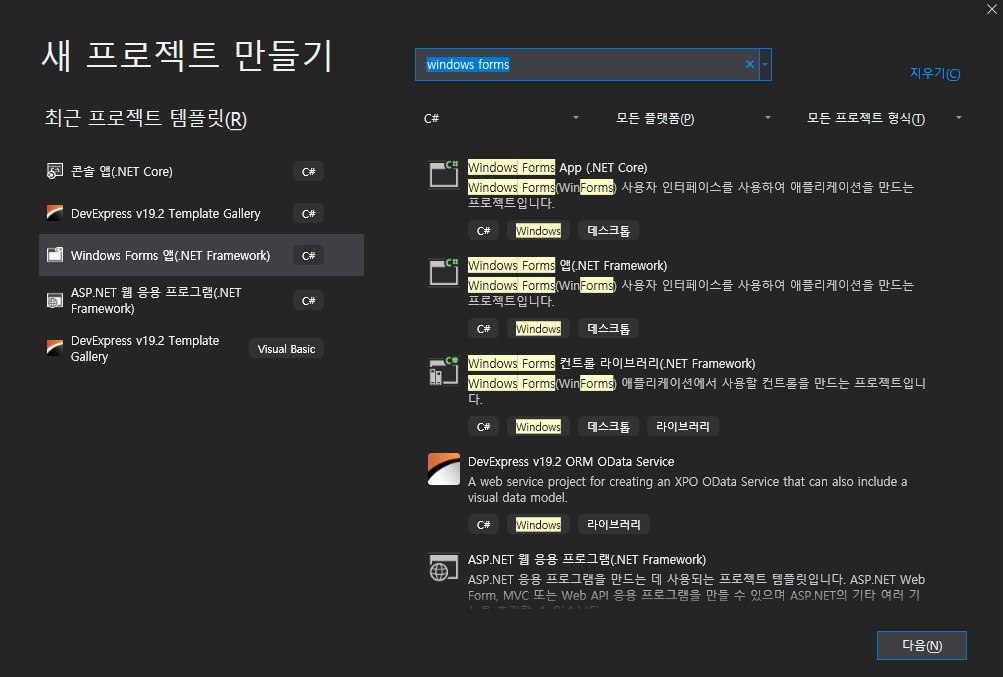Open the search history dropdown arrow
Screen dimensions: 1003x677
click(765, 64)
